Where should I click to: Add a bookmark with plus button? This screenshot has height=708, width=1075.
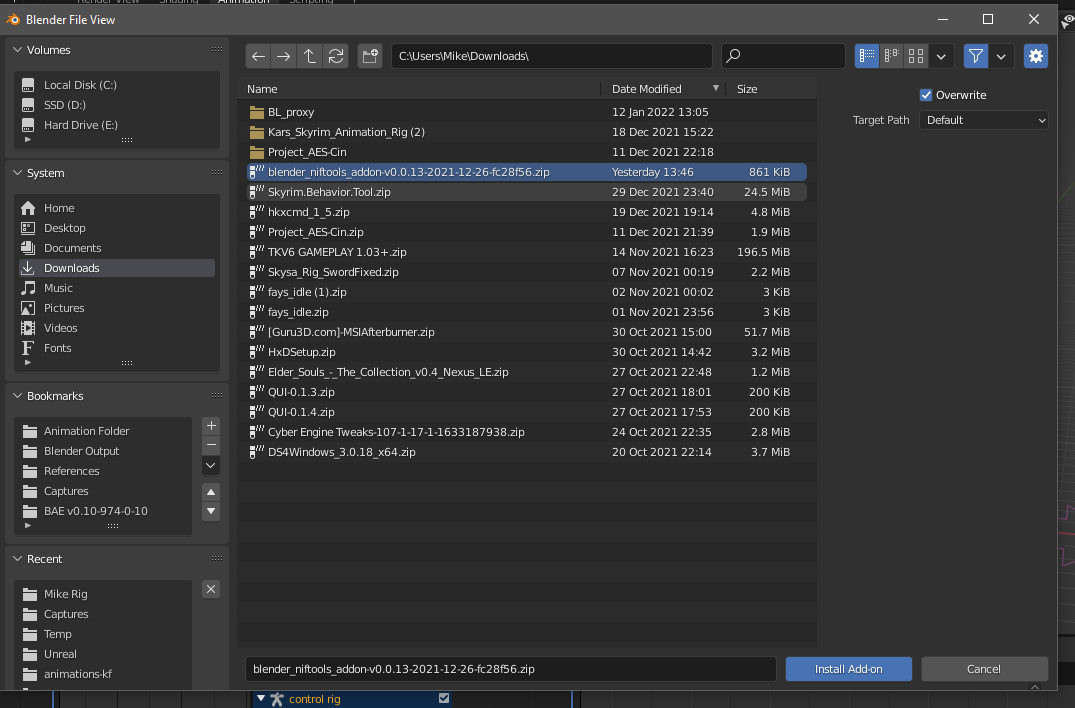(x=211, y=426)
